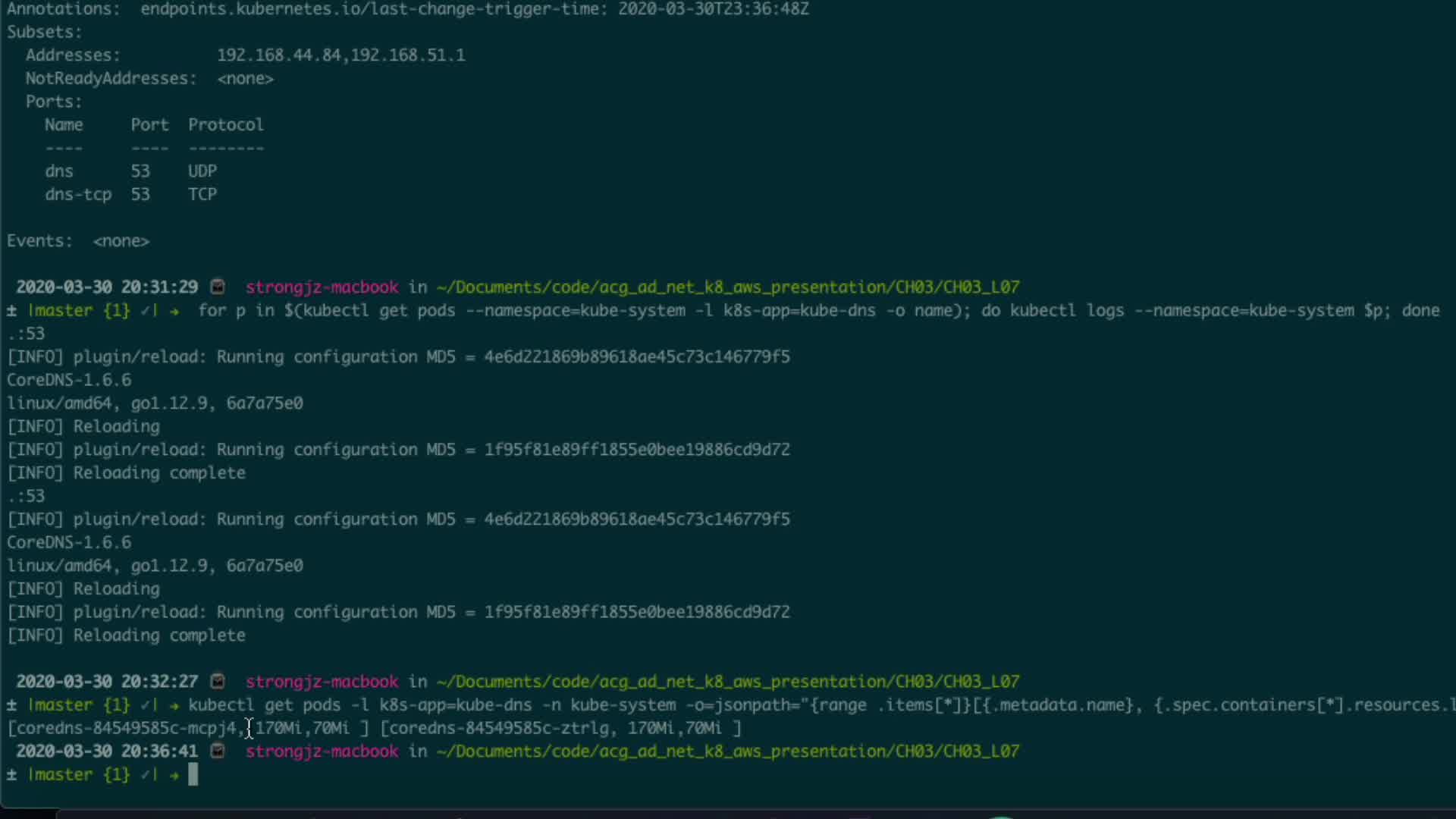Click the calendar icon beside 20:32:27 timestamp
The height and width of the screenshot is (819, 1456).
[x=218, y=681]
